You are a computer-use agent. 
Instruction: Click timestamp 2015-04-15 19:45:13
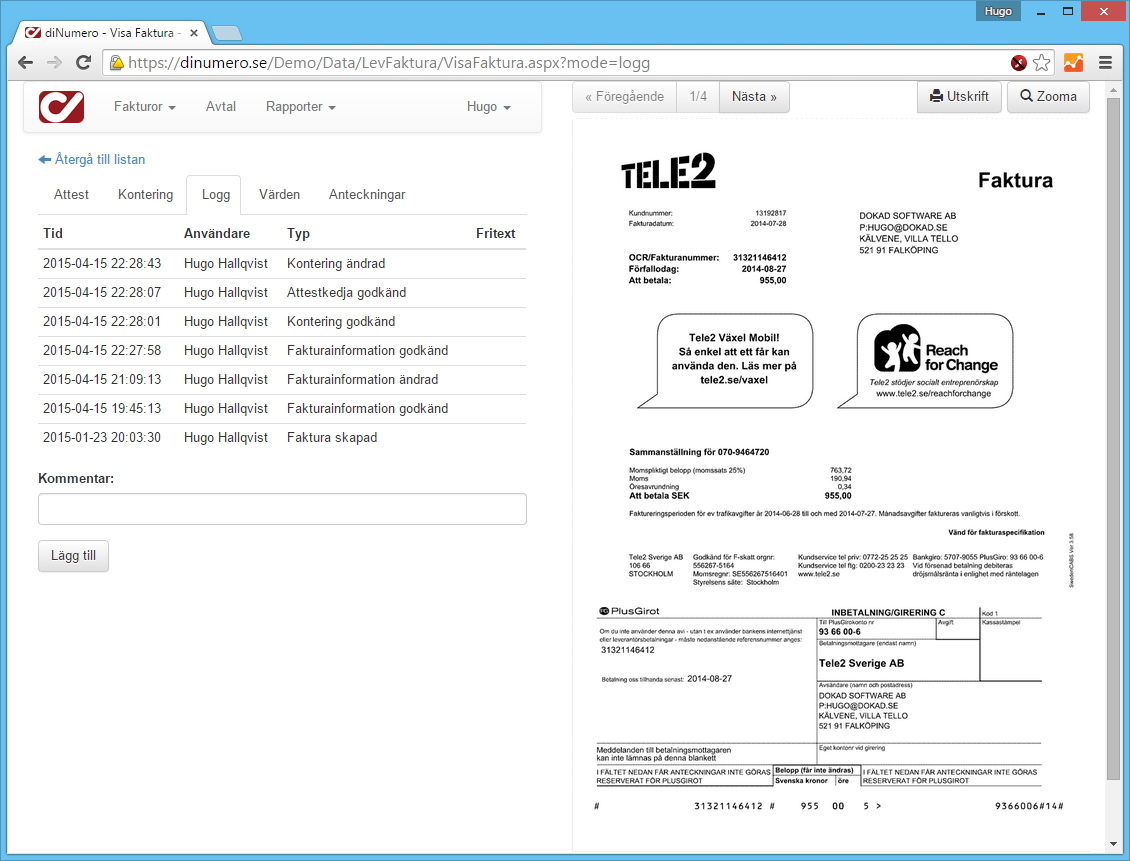coord(102,409)
